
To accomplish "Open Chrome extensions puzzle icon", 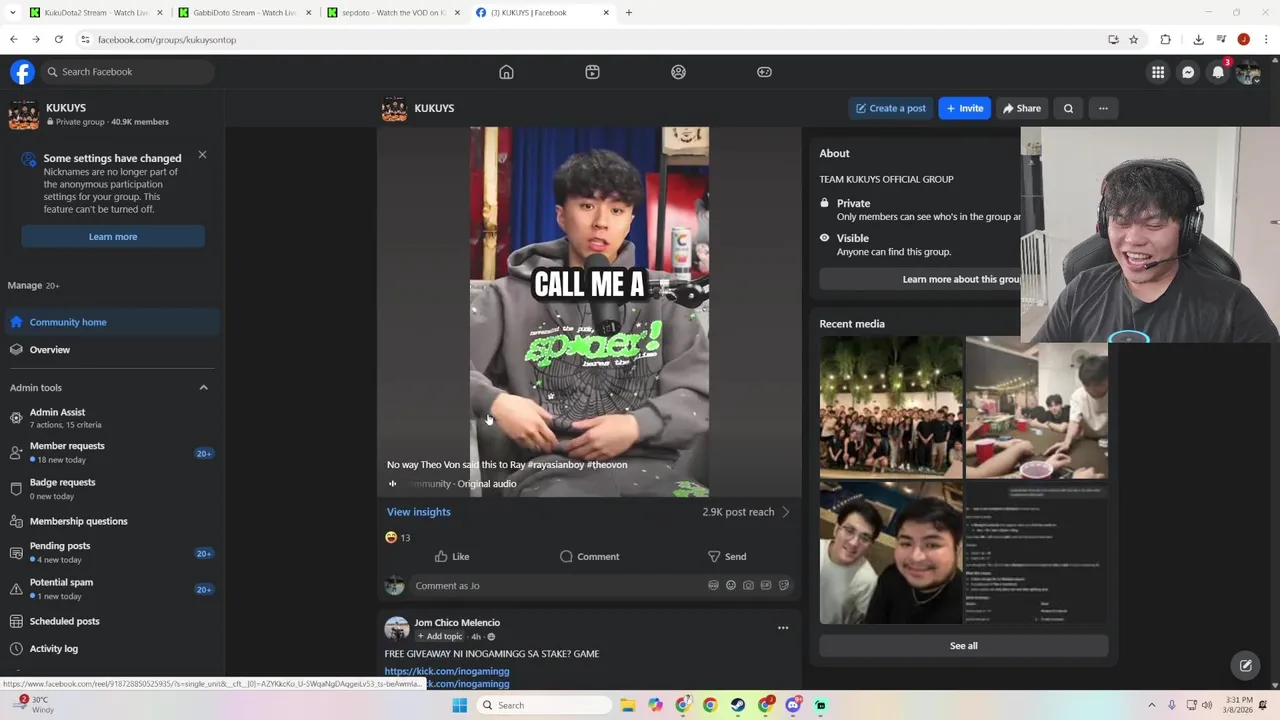I will click(1165, 39).
